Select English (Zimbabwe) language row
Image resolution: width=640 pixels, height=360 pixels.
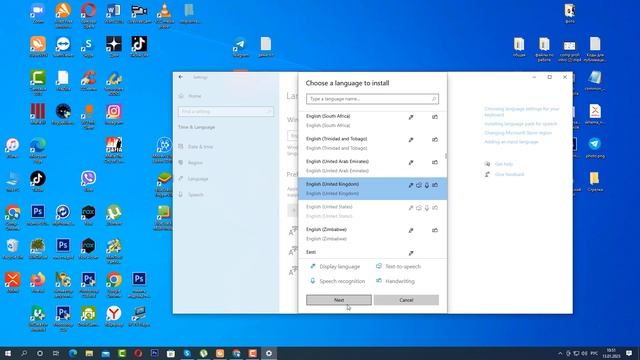pos(372,234)
